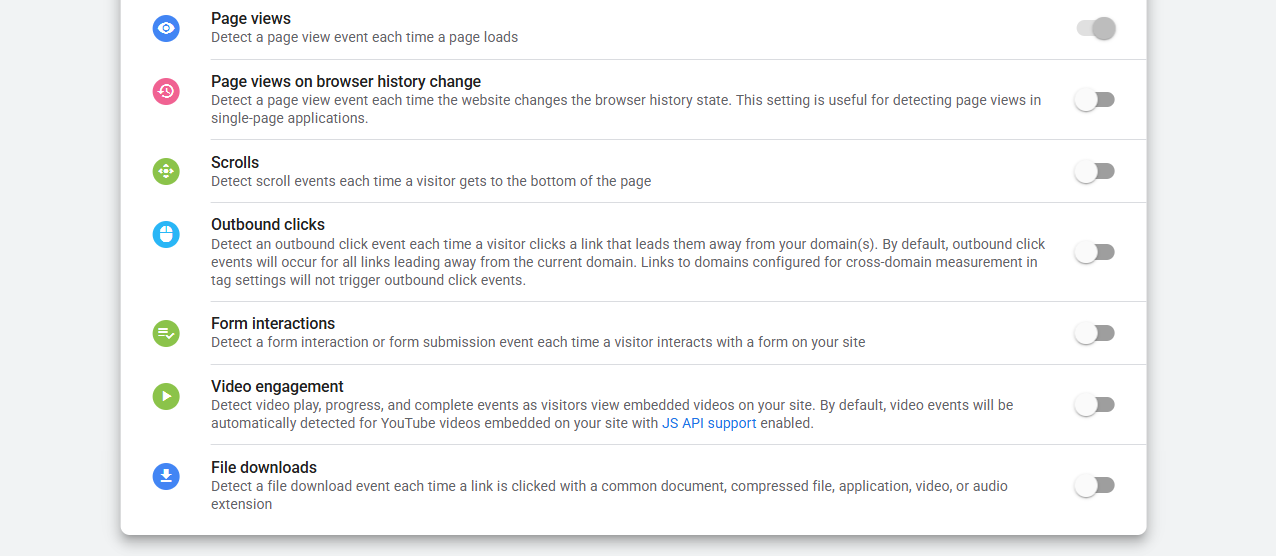Click the Scrolls setting title

click(x=235, y=162)
